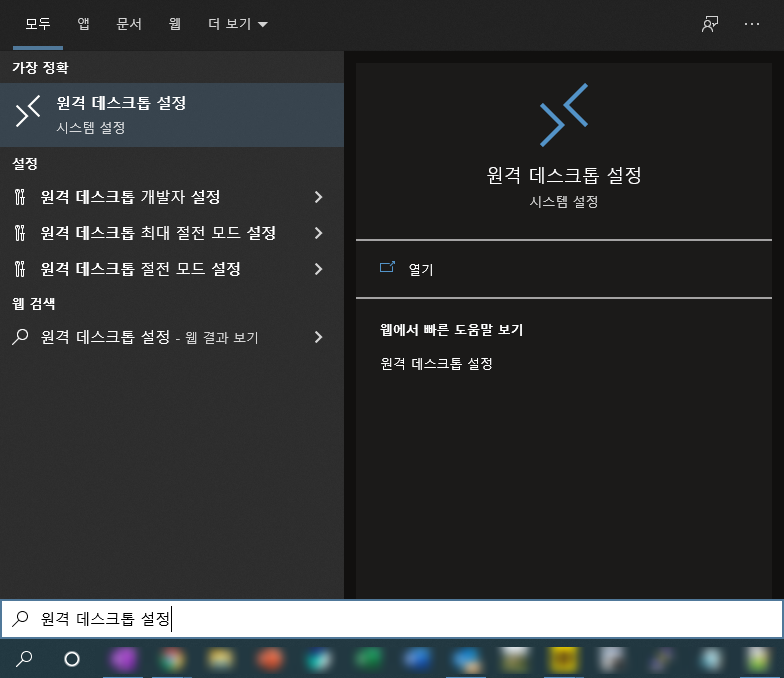Open the yellow taskbar app icon
The height and width of the screenshot is (678, 784).
point(564,659)
